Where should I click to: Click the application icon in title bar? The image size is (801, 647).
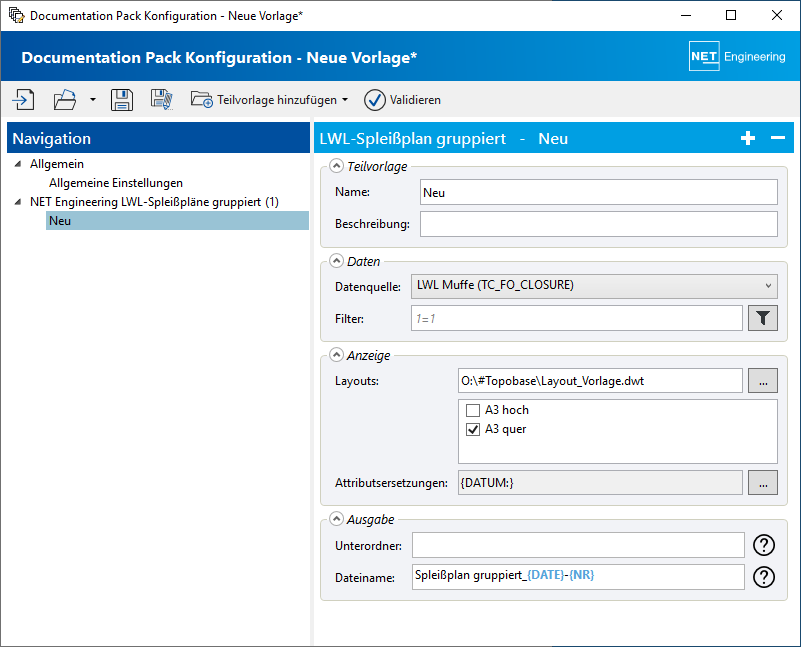16,15
